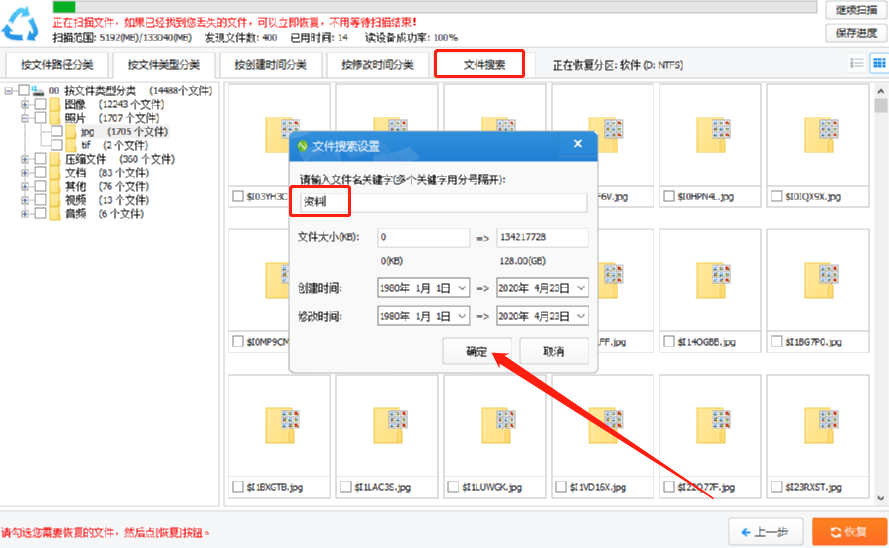
Task: Cancel the search dialog with 取消
Action: (553, 351)
